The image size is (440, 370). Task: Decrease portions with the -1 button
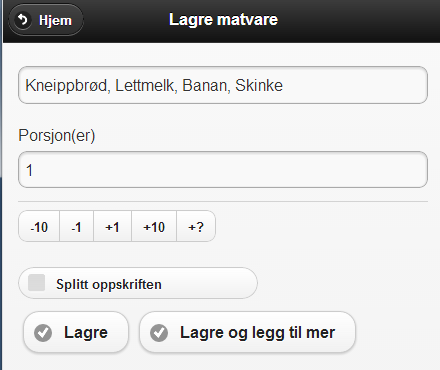[x=76, y=227]
